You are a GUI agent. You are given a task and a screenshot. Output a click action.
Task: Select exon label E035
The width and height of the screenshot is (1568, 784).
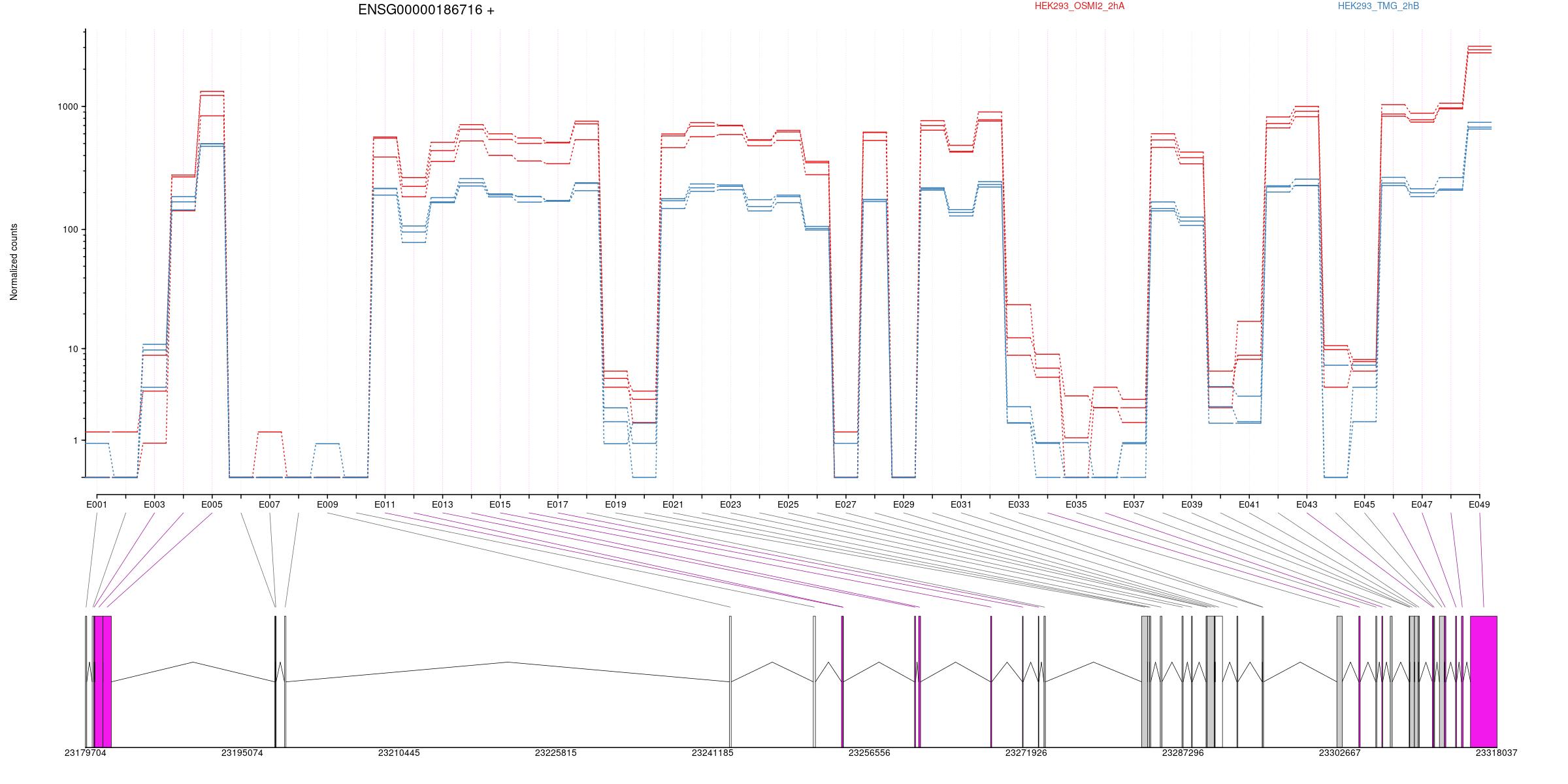[x=1076, y=504]
